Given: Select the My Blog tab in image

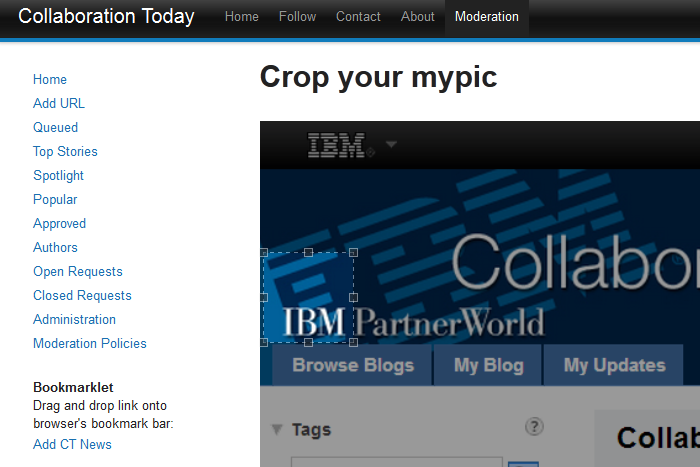Looking at the screenshot, I should click(488, 365).
